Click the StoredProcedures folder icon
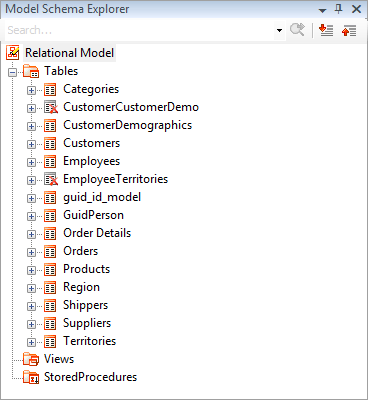Screen dimensions: 368x400 point(31,377)
